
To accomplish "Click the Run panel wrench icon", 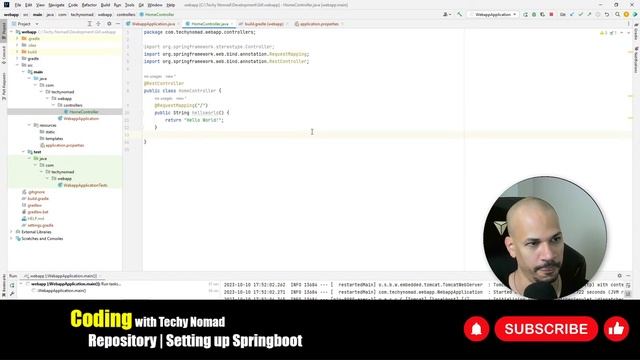I will click(x=12, y=293).
